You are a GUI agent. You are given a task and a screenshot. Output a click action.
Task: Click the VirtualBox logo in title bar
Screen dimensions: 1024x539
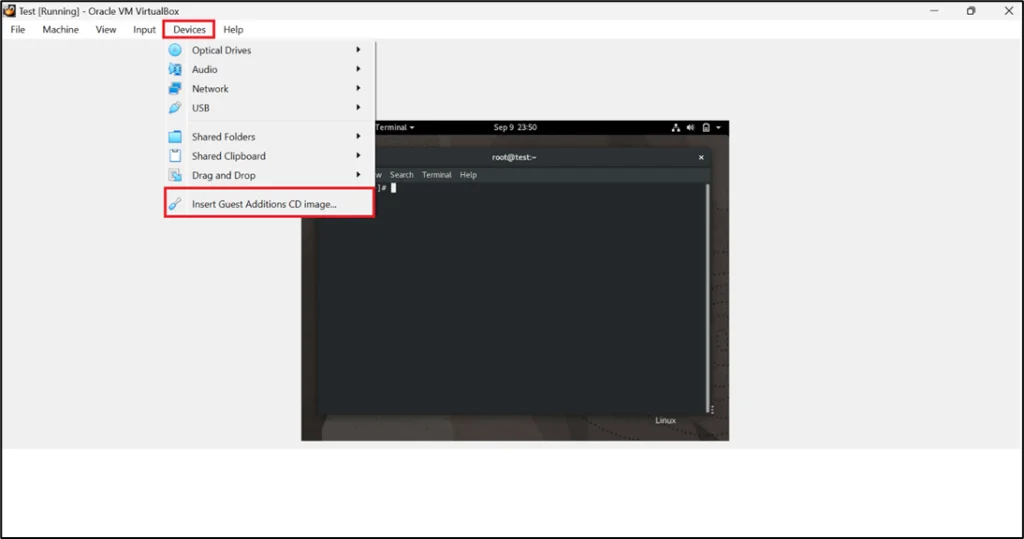[9, 10]
